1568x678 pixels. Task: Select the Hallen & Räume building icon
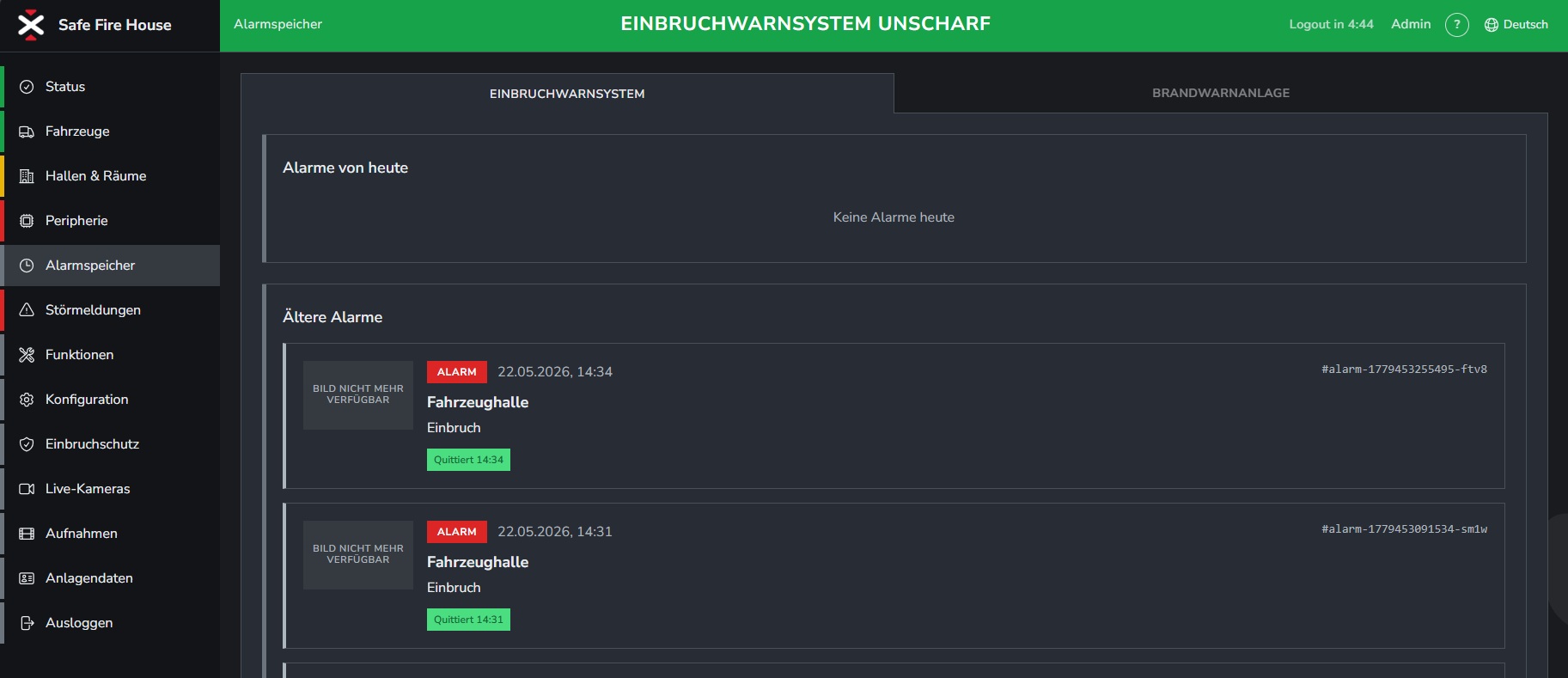click(x=27, y=176)
